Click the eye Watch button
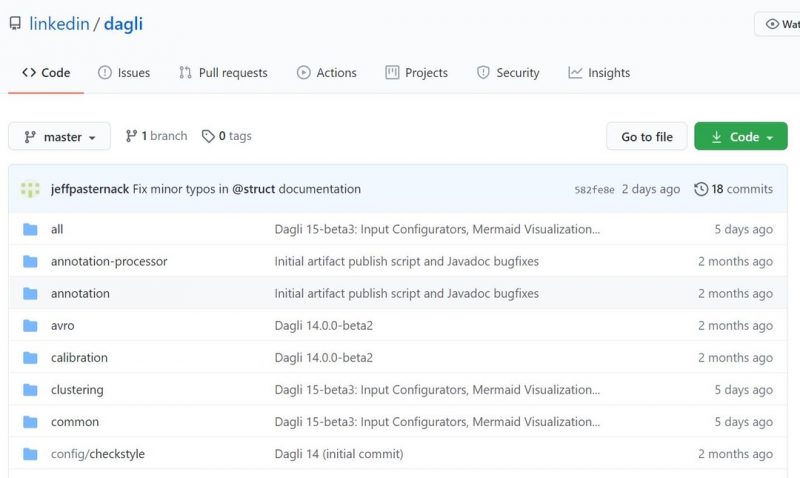 777,24
